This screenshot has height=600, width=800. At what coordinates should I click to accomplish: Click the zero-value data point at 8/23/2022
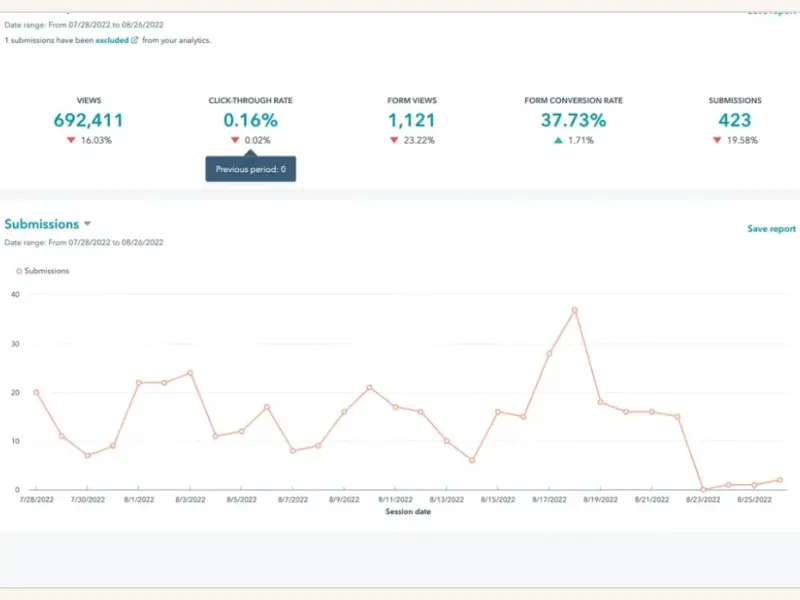pyautogui.click(x=703, y=490)
